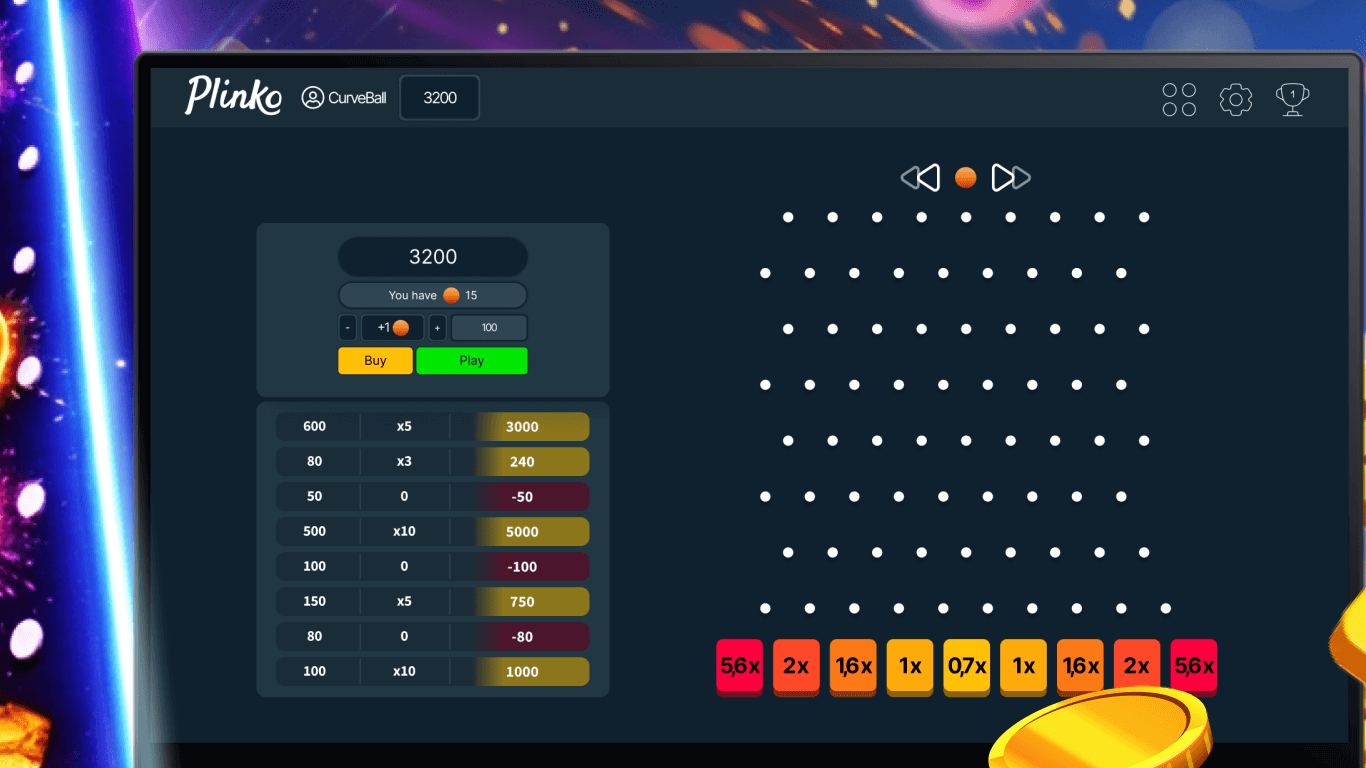Screen dimensions: 1366x768
Task: Click the rewind speed arrows icon
Action: pyautogui.click(x=920, y=177)
